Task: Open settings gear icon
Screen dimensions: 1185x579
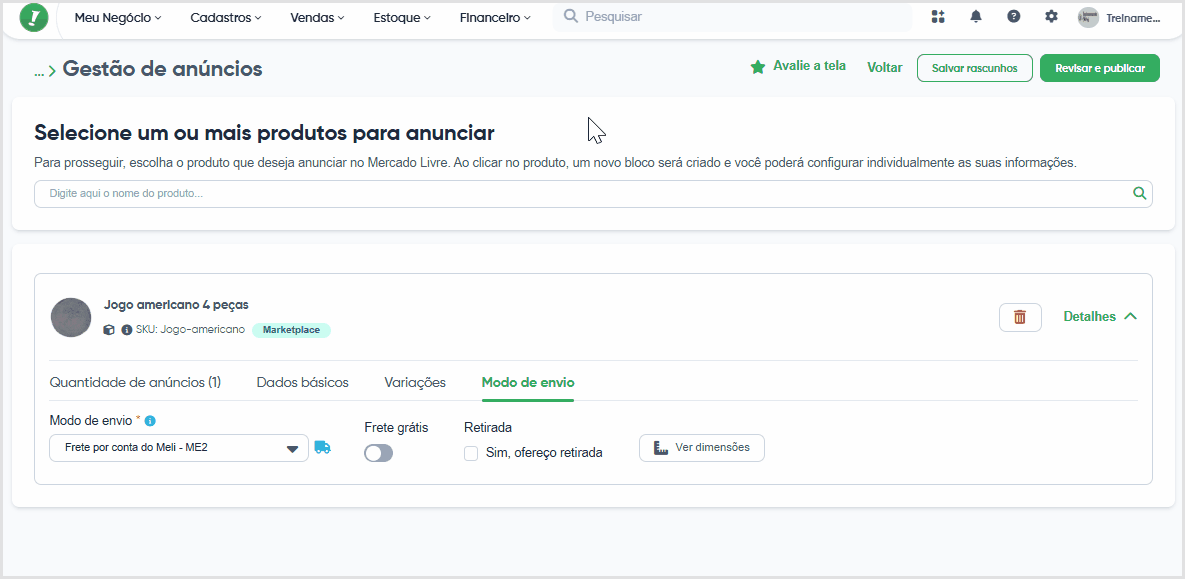Action: pos(1051,17)
